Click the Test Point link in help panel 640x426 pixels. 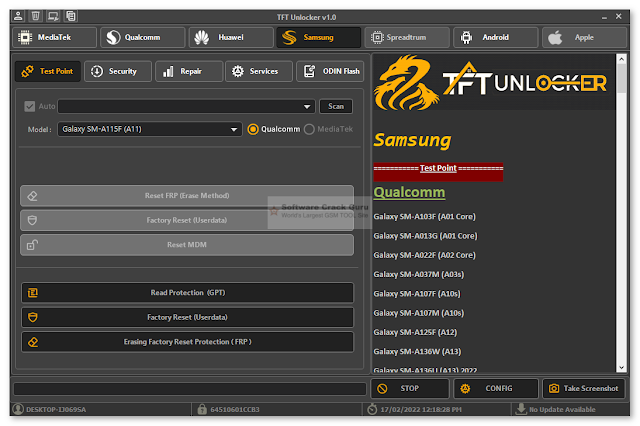click(438, 168)
